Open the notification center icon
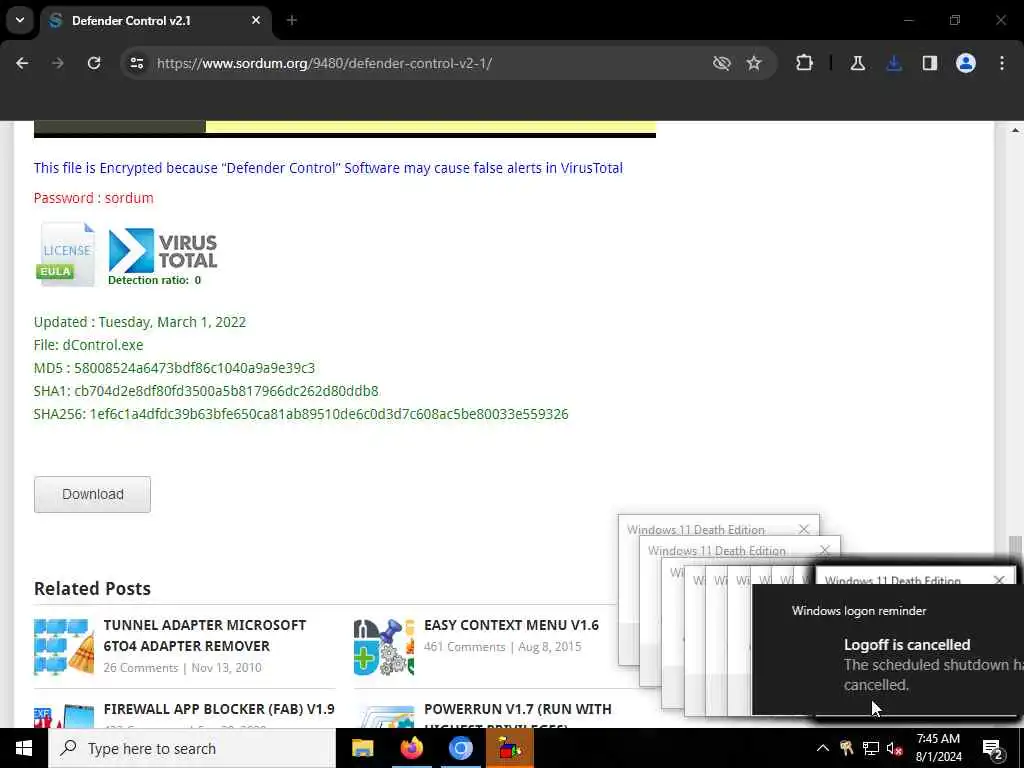The image size is (1024, 768). click(x=992, y=748)
